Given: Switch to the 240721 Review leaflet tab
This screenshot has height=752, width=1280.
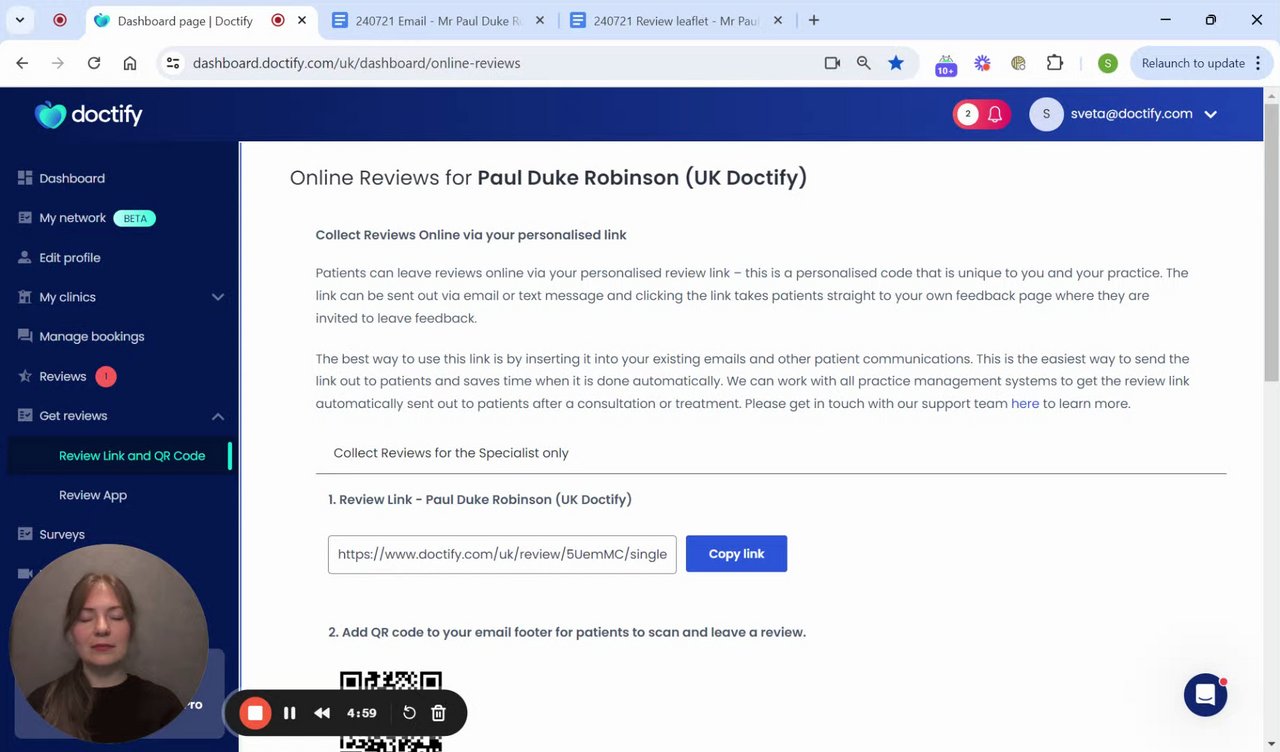Looking at the screenshot, I should click(676, 20).
